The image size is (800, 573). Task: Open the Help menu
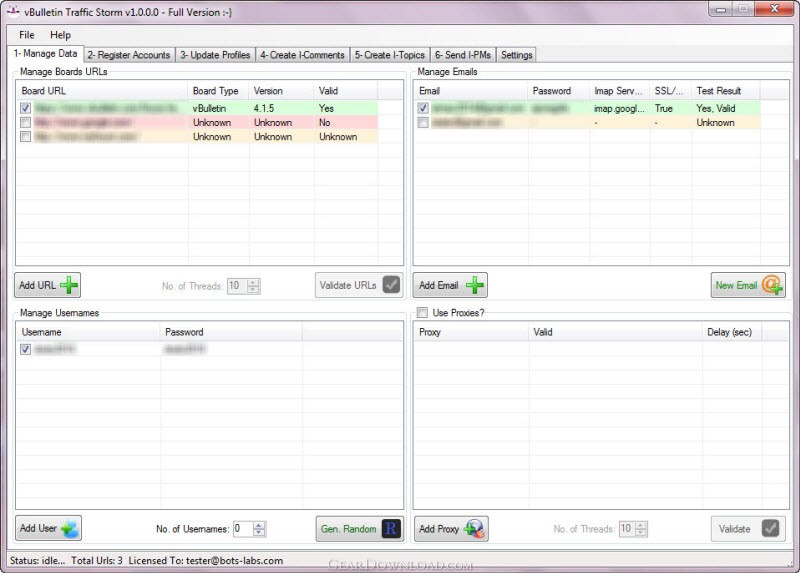60,35
